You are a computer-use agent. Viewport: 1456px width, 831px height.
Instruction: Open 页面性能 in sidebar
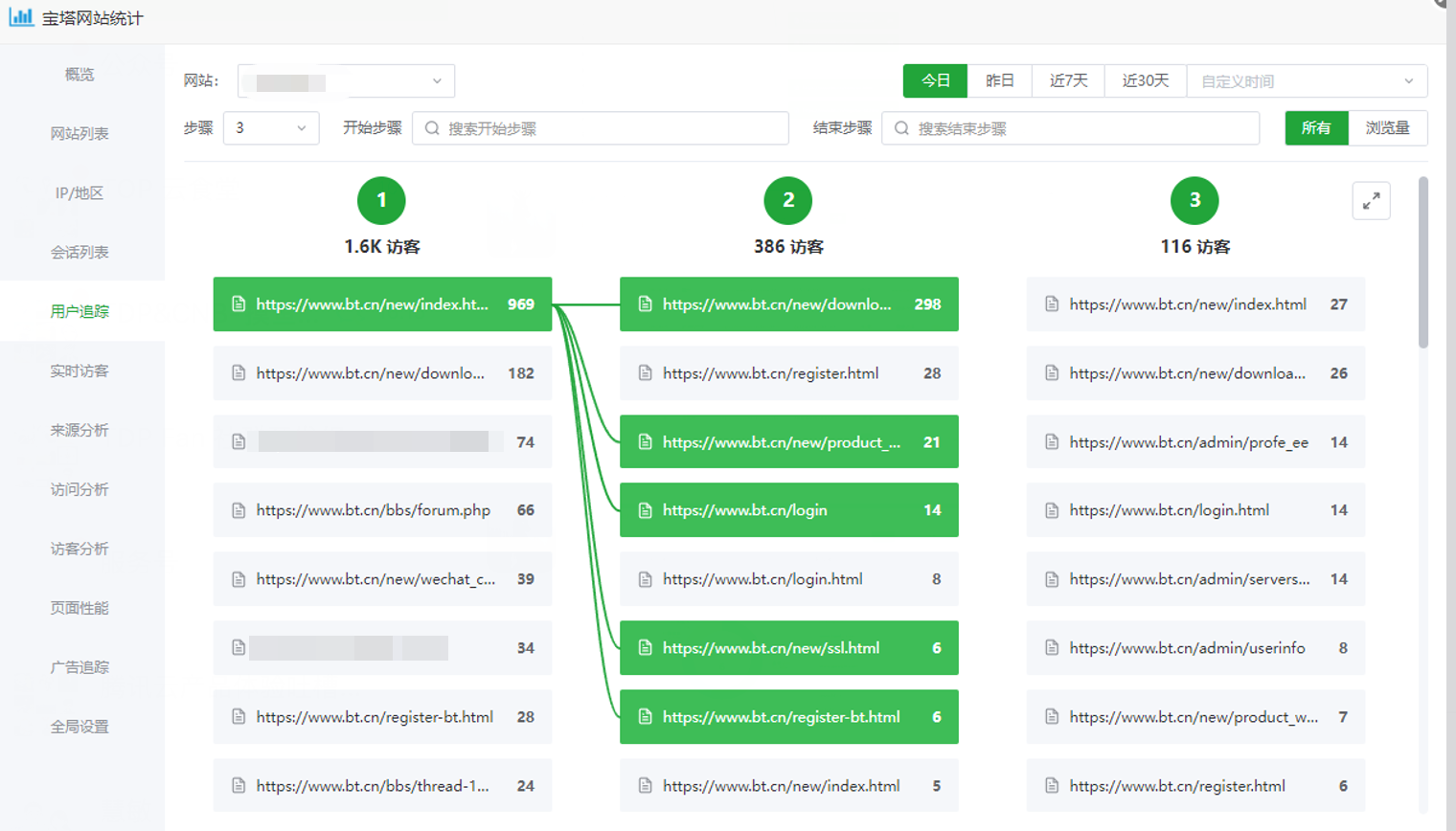(x=80, y=608)
